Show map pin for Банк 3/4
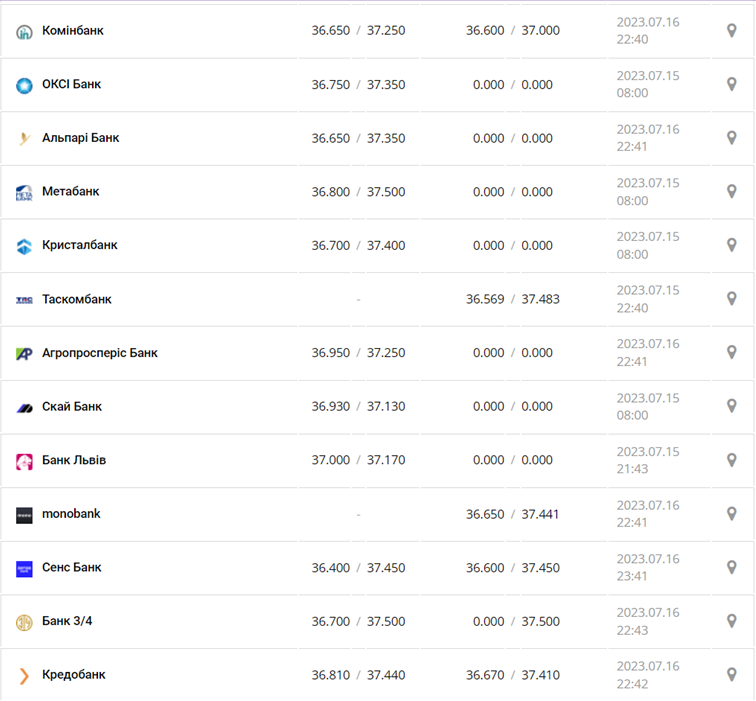The width and height of the screenshot is (756, 701). [731, 621]
